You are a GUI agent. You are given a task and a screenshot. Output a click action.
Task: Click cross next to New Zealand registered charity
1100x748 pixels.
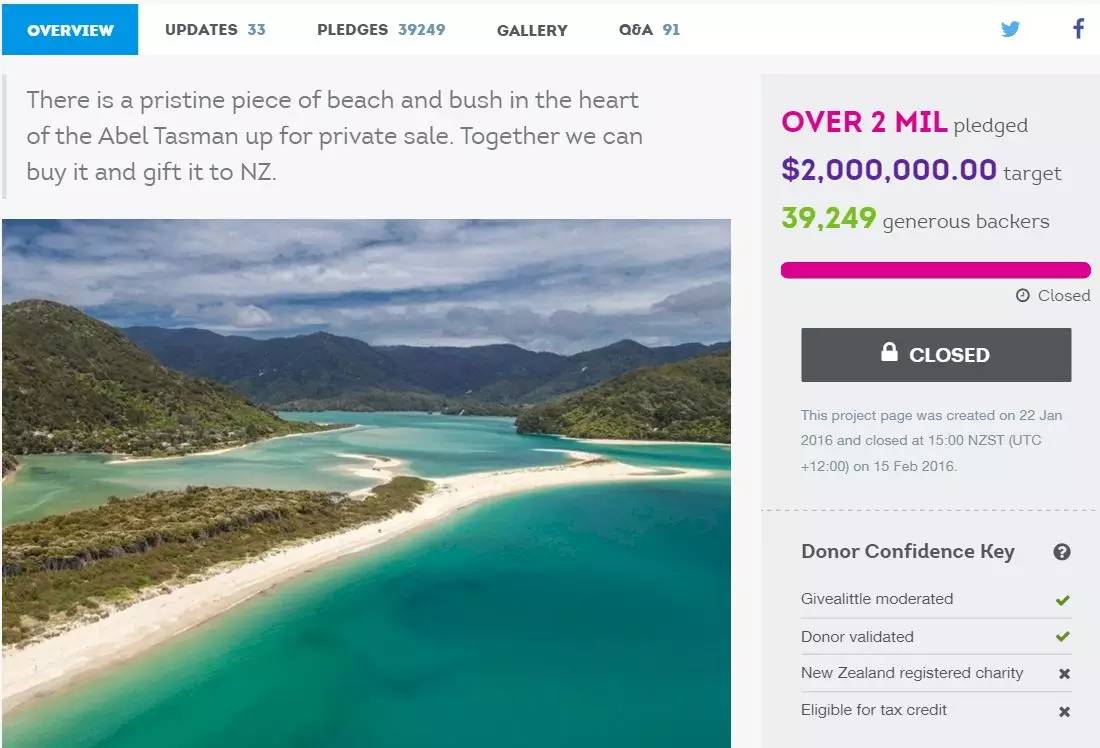coord(1064,674)
